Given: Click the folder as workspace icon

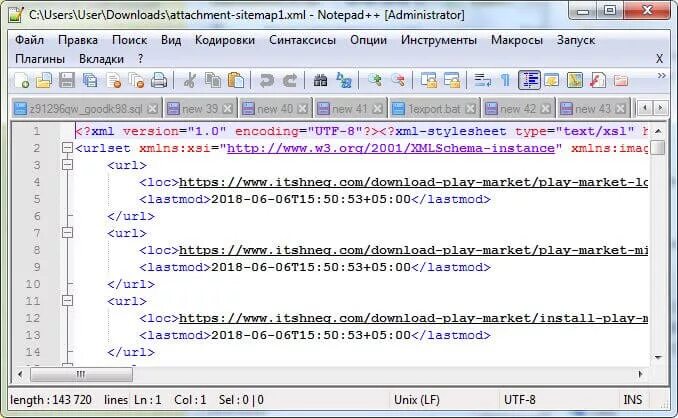Looking at the screenshot, I should click(x=621, y=80).
